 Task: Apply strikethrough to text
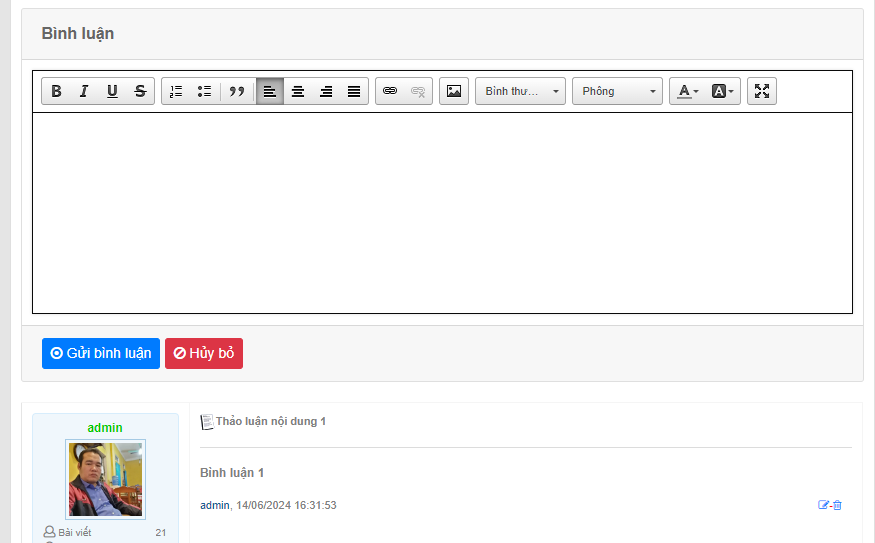(140, 91)
